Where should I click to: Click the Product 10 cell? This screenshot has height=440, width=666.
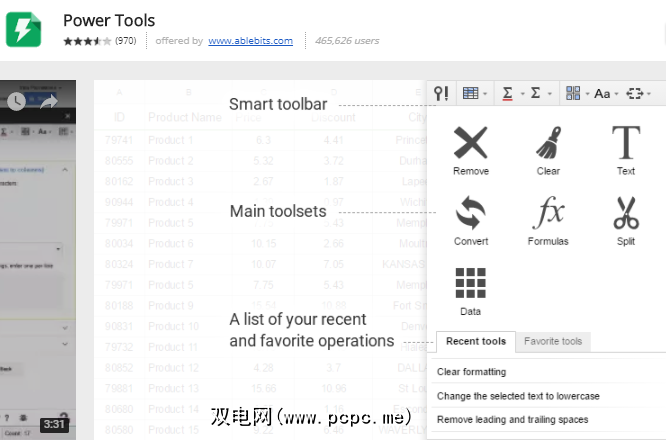coord(173,326)
